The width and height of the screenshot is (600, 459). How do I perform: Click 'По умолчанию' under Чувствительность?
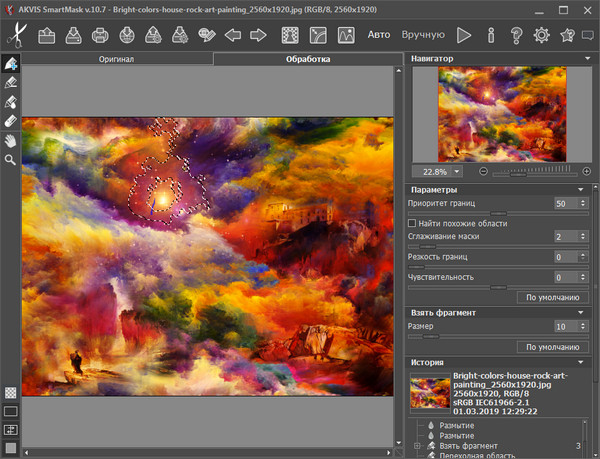coord(551,297)
